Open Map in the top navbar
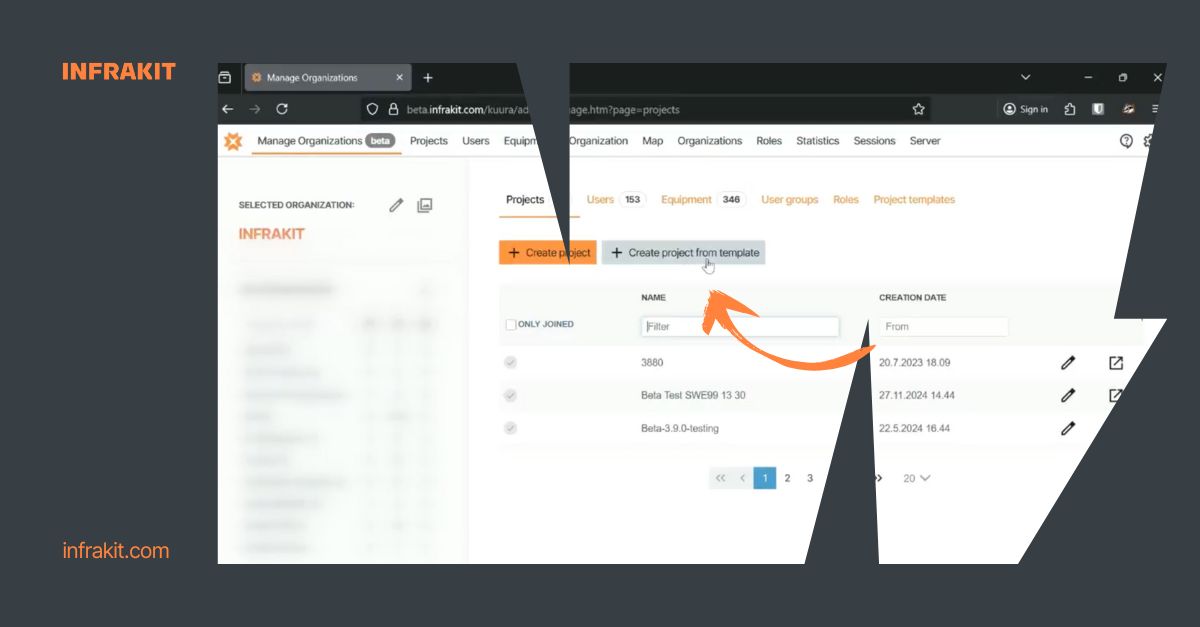This screenshot has height=627, width=1200. [653, 141]
